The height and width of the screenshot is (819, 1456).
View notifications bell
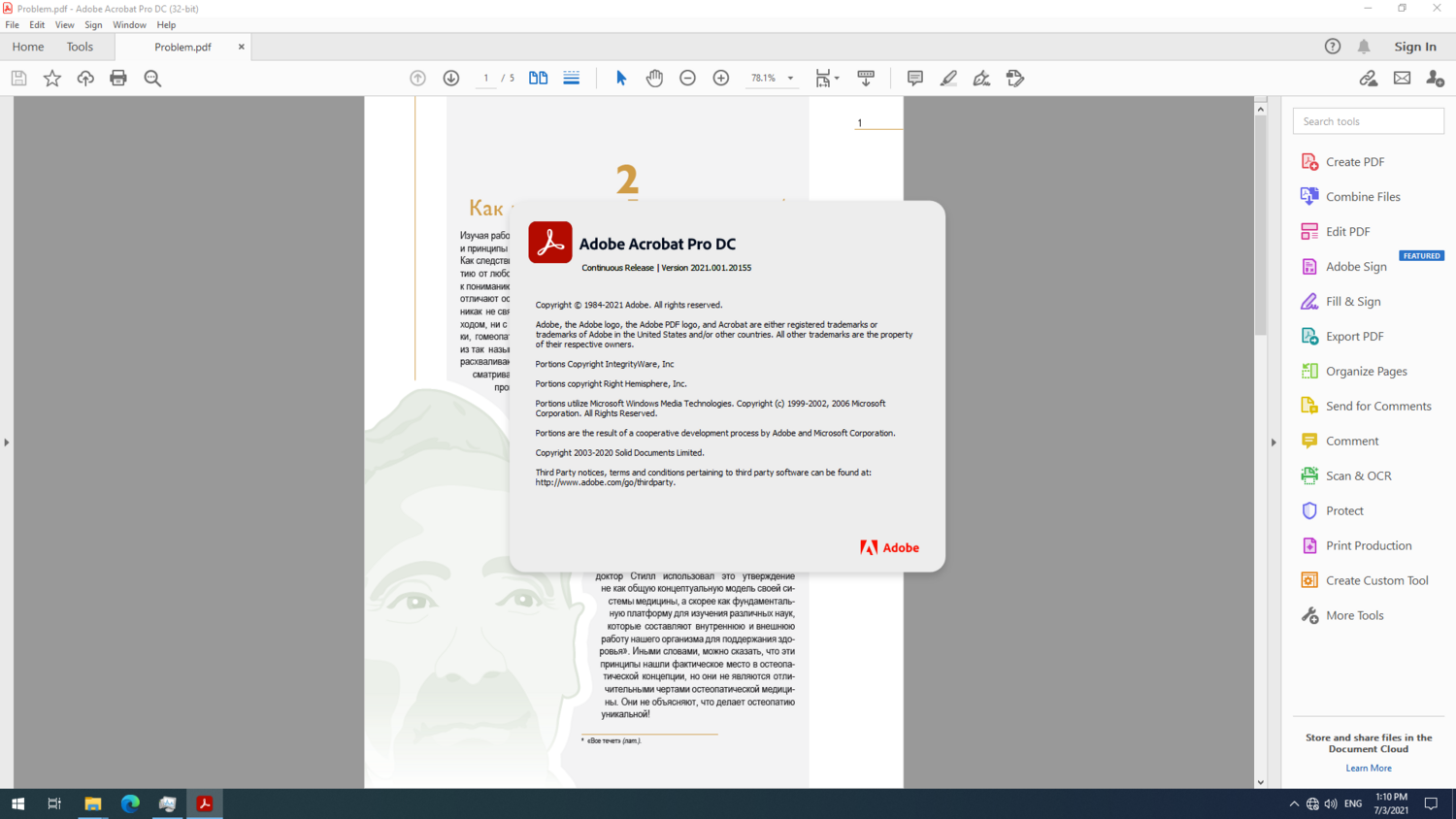point(1364,47)
